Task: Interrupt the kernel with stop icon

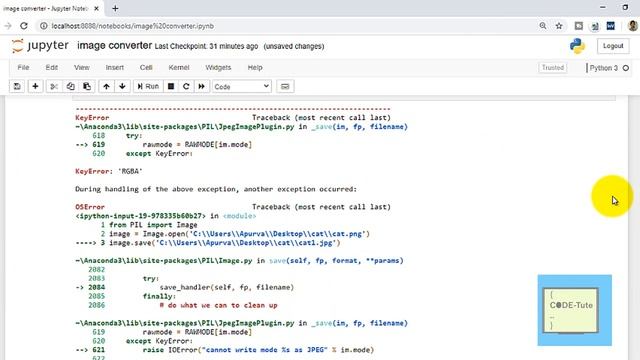Action: (171, 87)
